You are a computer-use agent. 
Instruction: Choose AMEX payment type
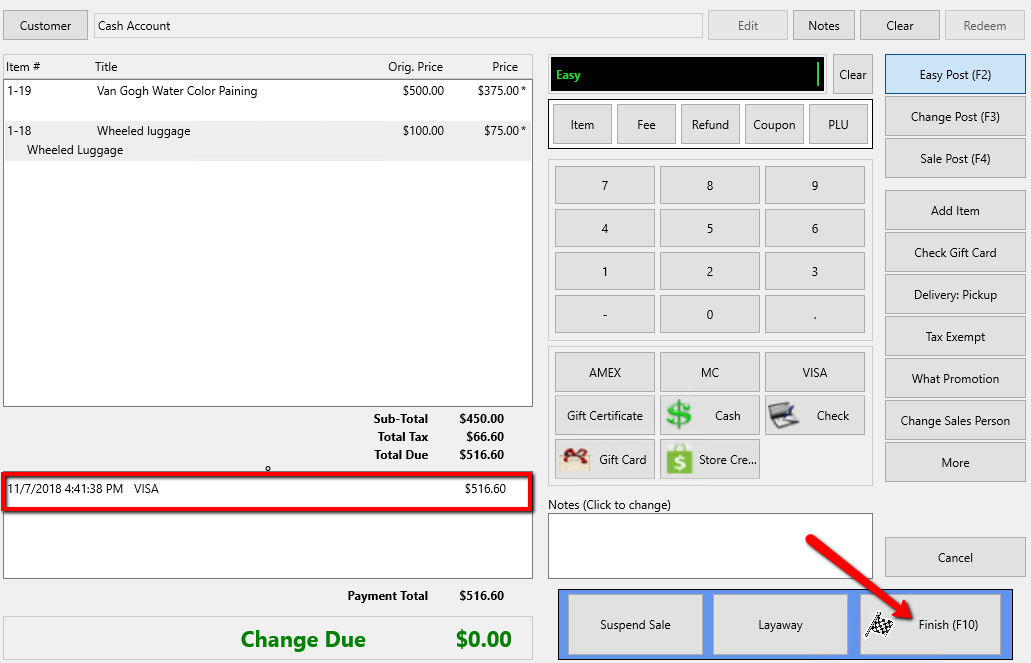coord(605,372)
